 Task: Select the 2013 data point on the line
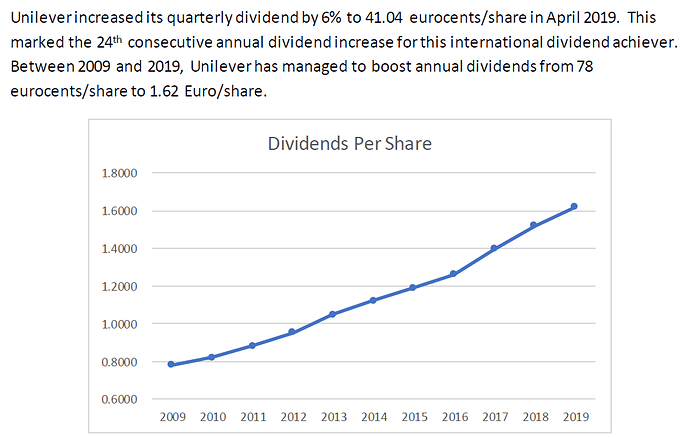pos(333,314)
